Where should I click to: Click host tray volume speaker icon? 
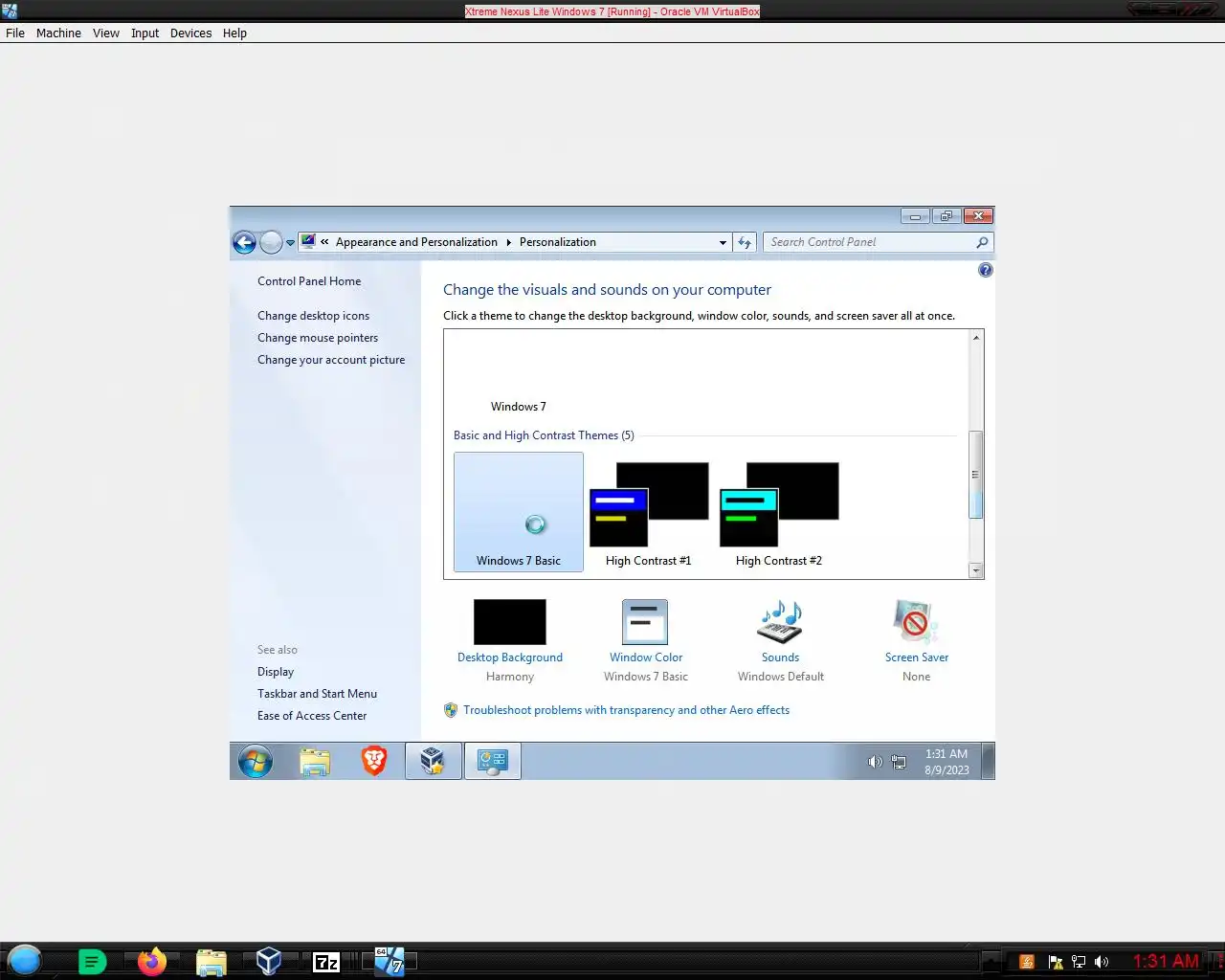(x=1102, y=962)
